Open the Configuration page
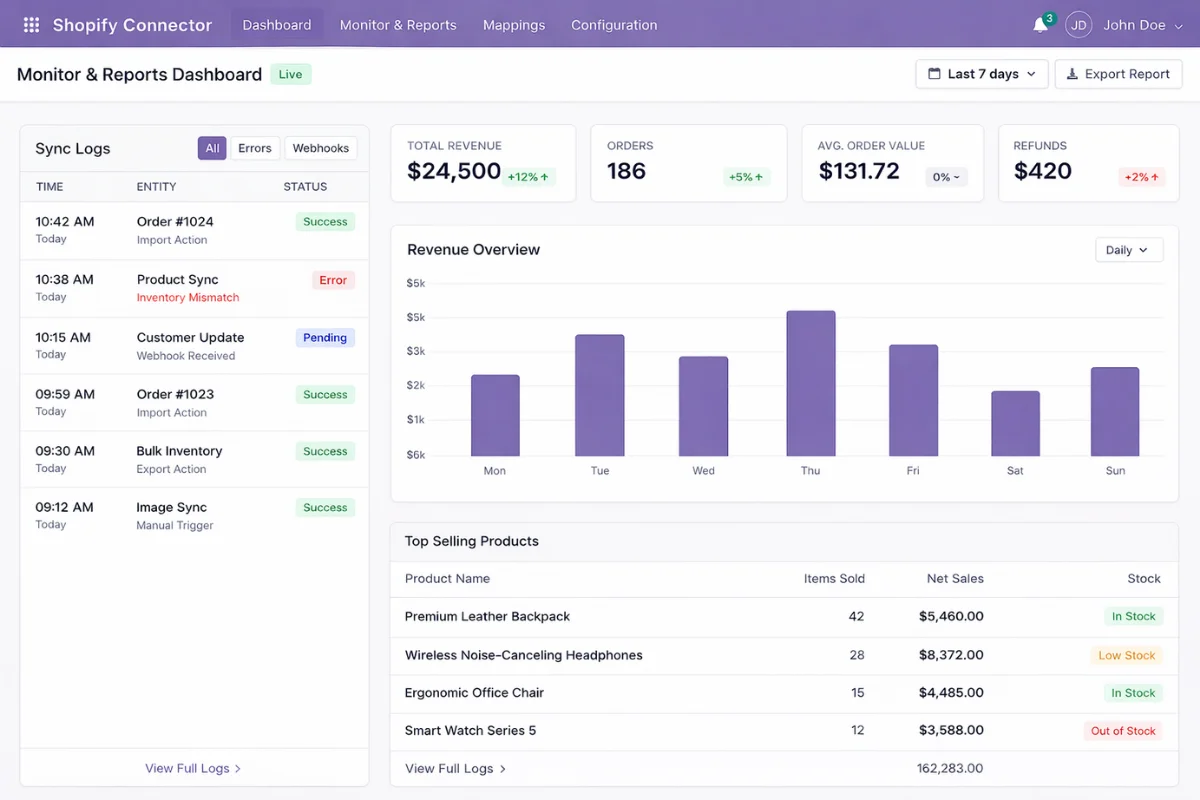The width and height of the screenshot is (1200, 800). [x=614, y=24]
